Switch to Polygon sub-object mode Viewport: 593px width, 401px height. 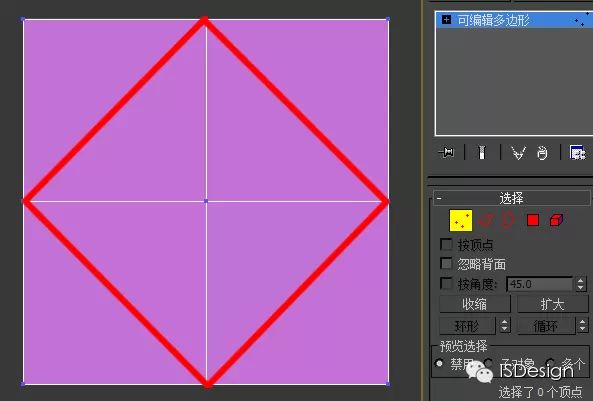point(533,220)
